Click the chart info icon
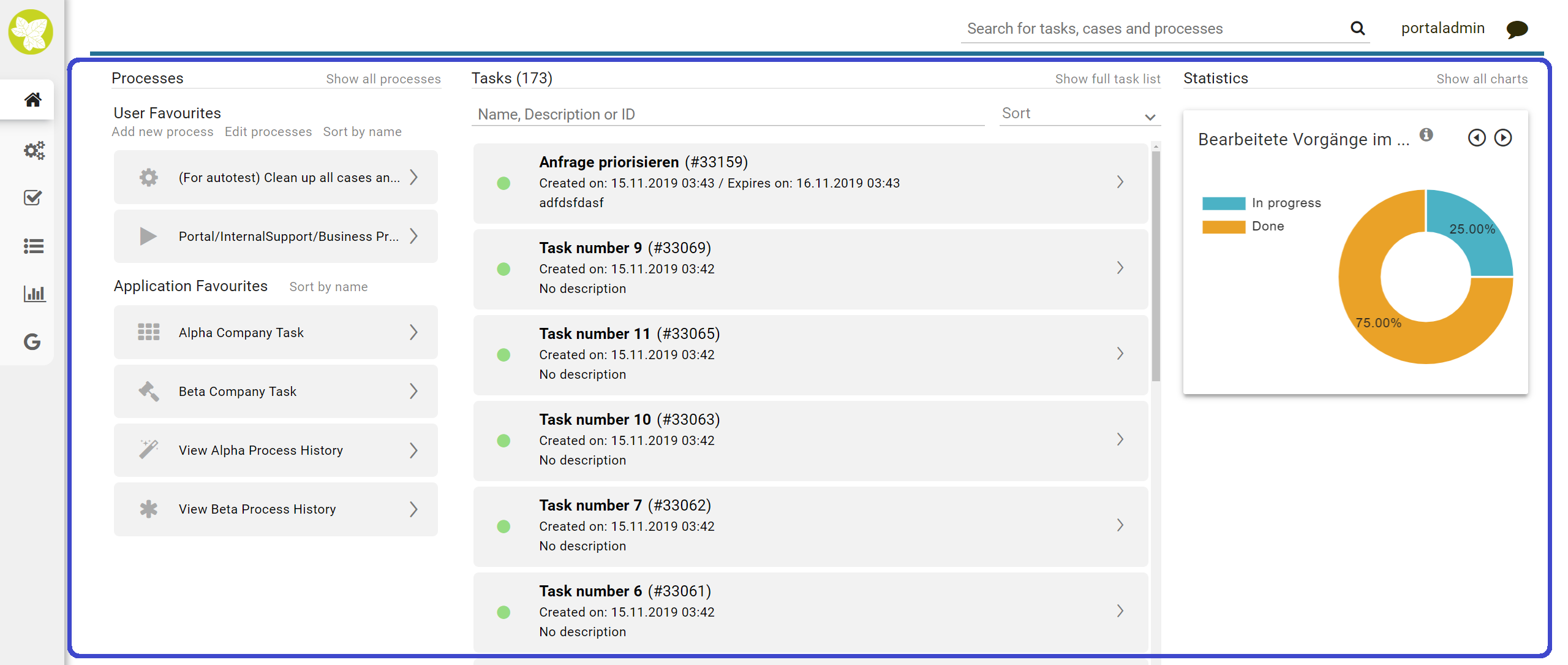Screen dimensions: 1568x665 tap(1427, 135)
